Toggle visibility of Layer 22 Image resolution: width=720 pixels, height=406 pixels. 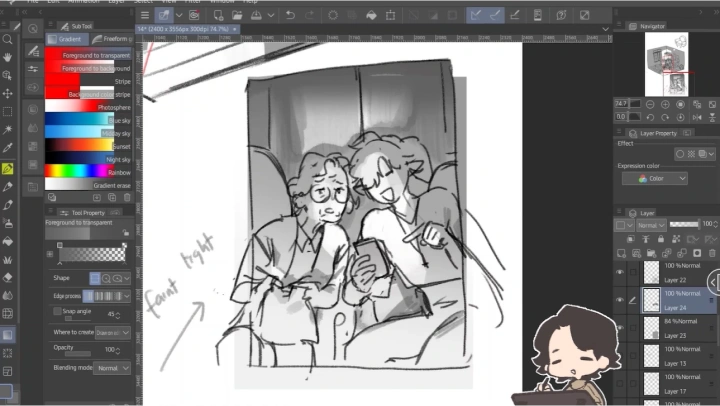point(620,272)
